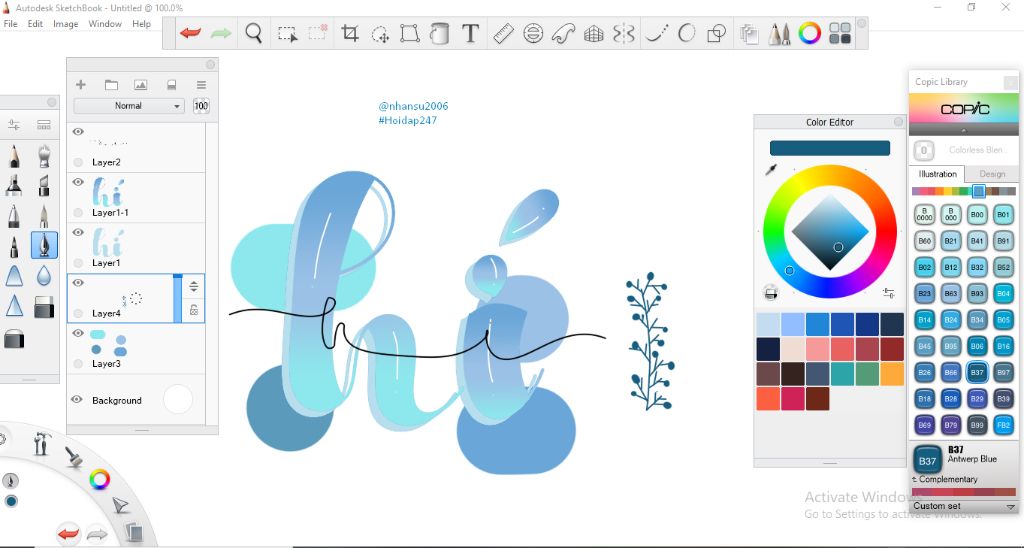Open the Window menu
This screenshot has width=1024, height=548.
point(104,24)
